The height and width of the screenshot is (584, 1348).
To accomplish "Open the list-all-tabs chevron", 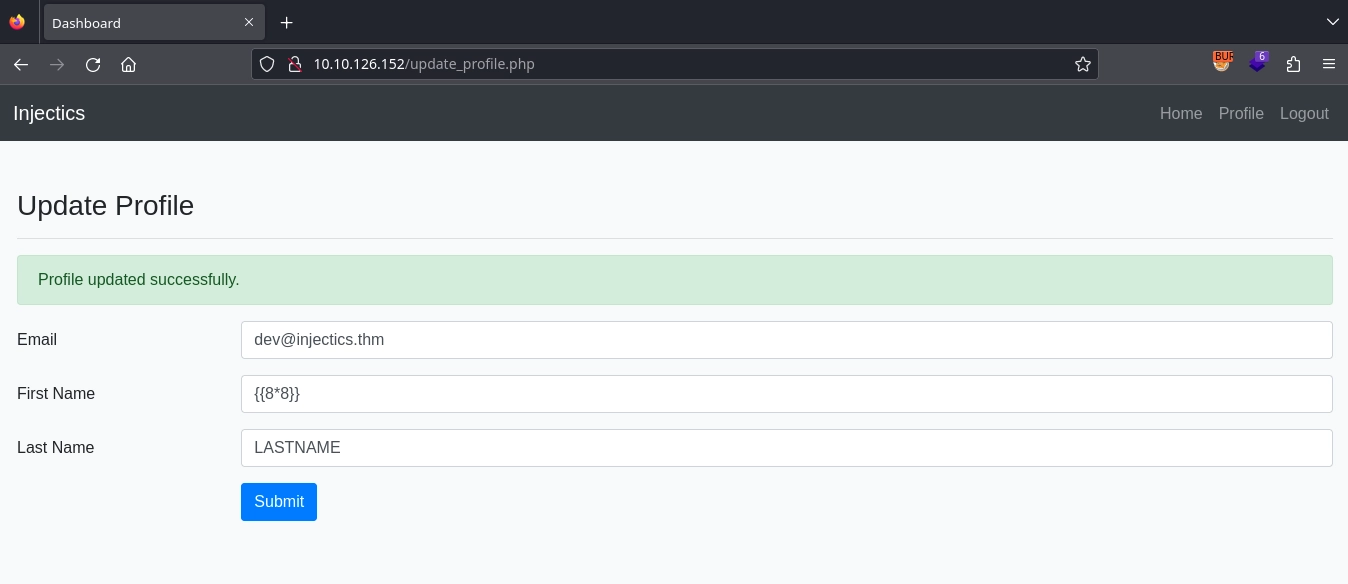I will (1333, 22).
